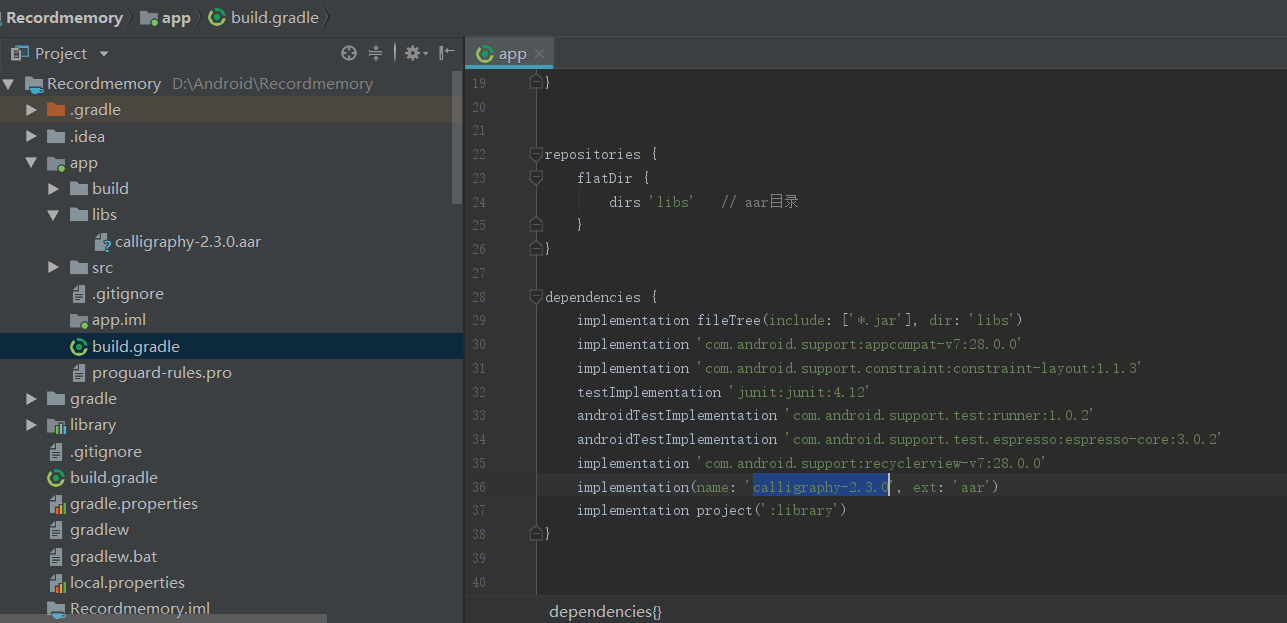Fold the flatDir block at line 23
This screenshot has width=1287, height=623.
coord(536,178)
